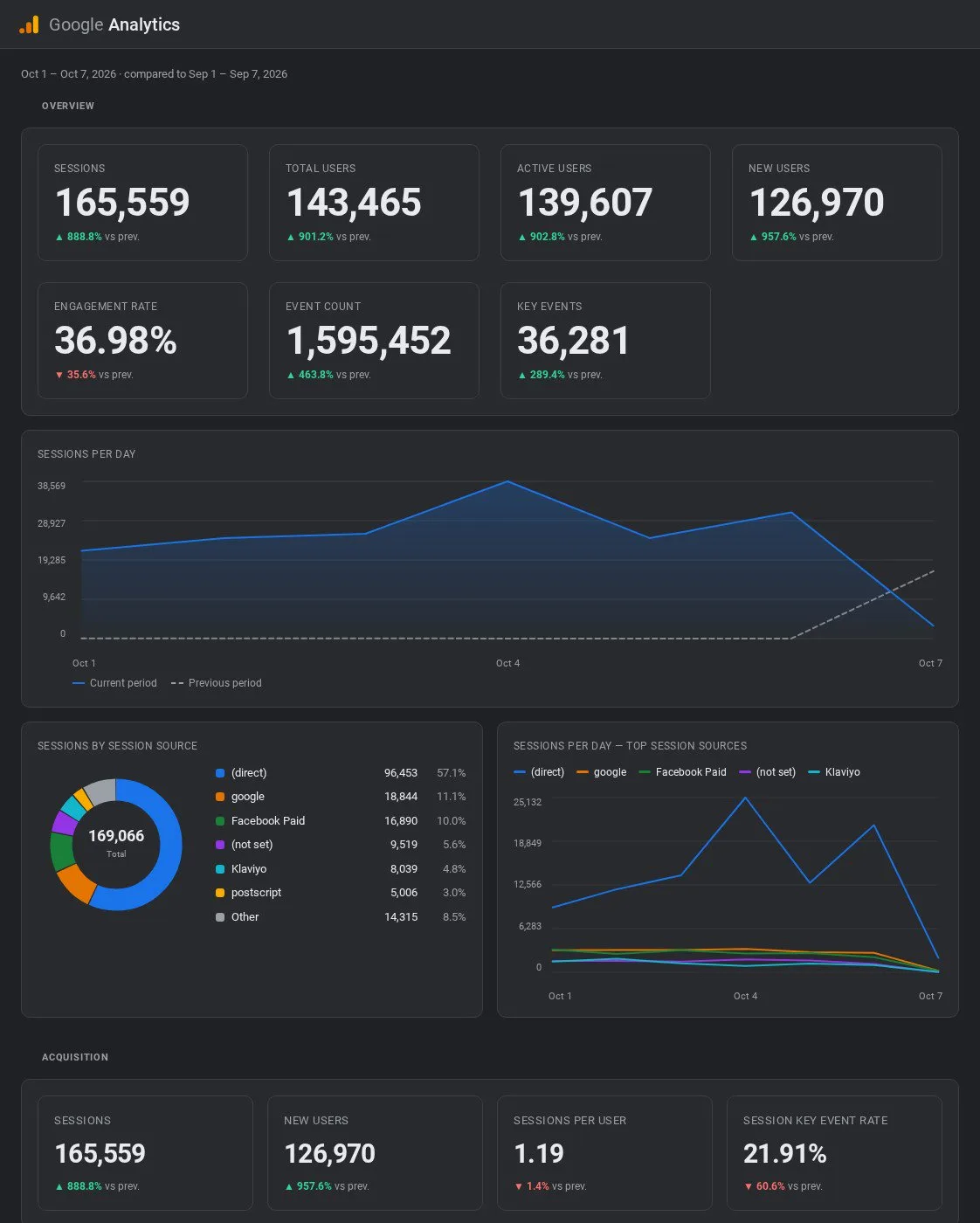Select the Event Count 1,595,452 value
The width and height of the screenshot is (980, 1223).
369,341
